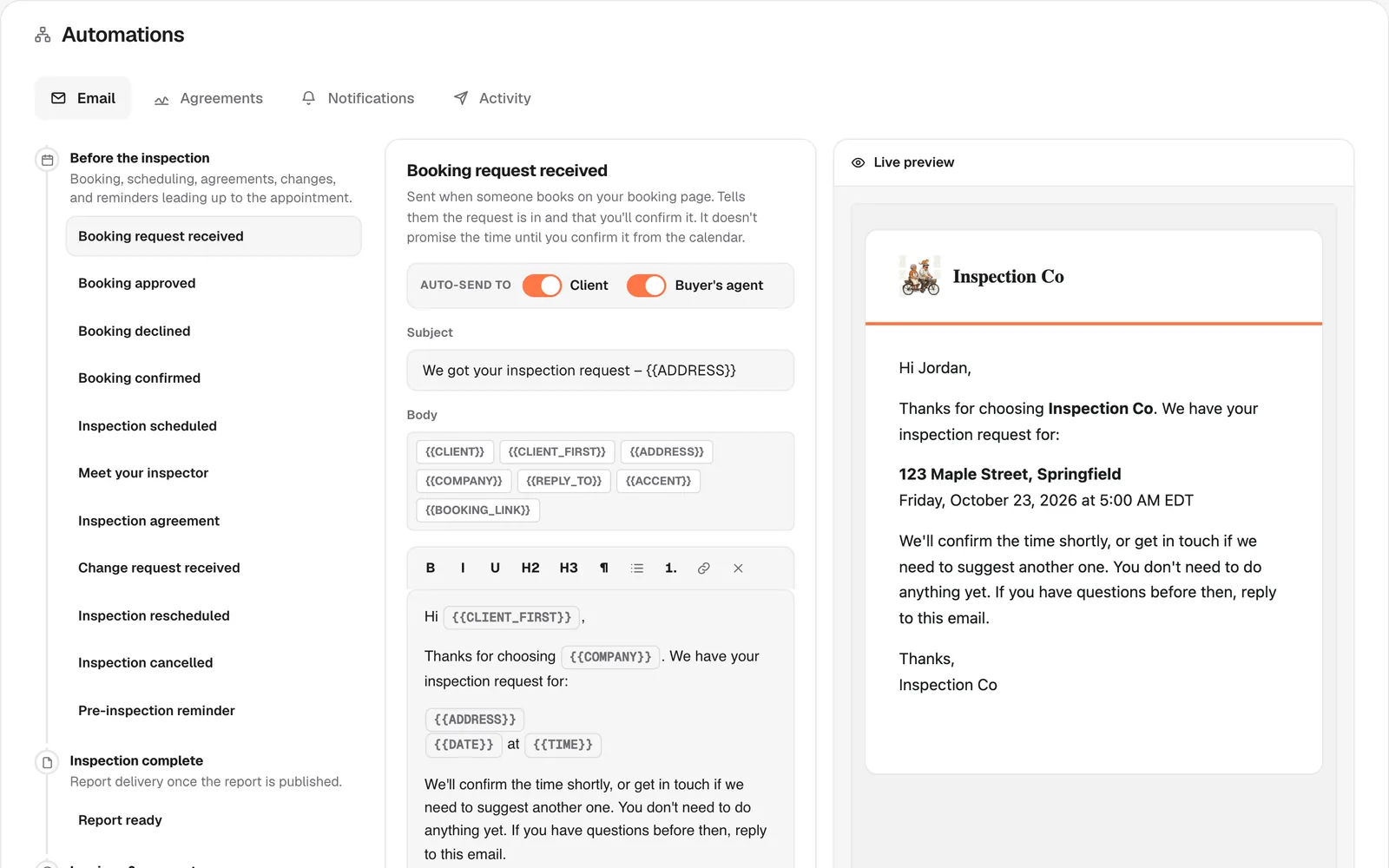Select Booking request received automation

point(214,236)
